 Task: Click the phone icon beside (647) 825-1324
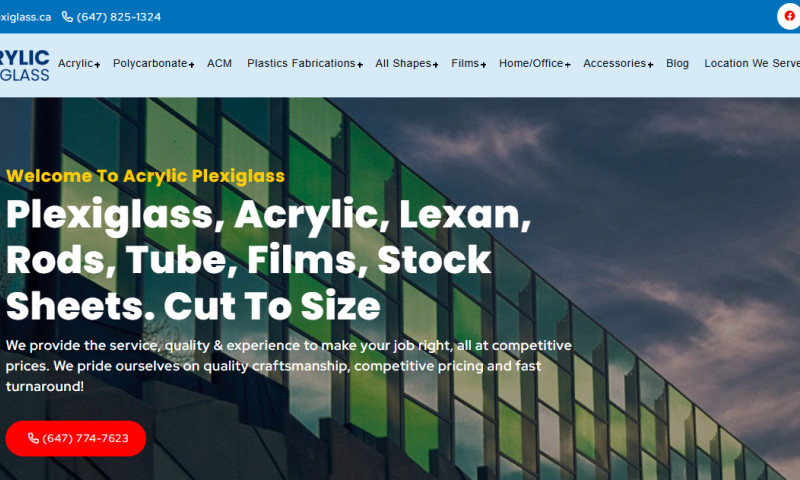[x=67, y=17]
